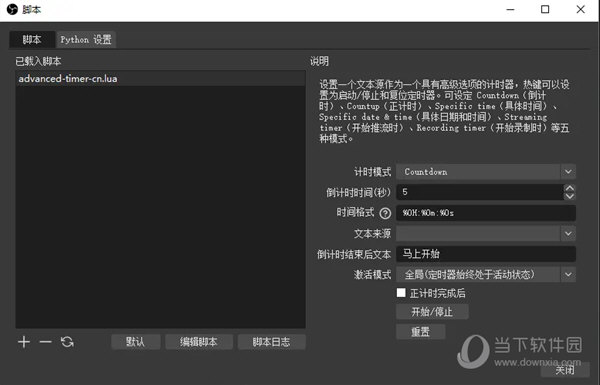Focus the 倒计时时间(秒) input field
The height and width of the screenshot is (385, 600).
[480, 192]
